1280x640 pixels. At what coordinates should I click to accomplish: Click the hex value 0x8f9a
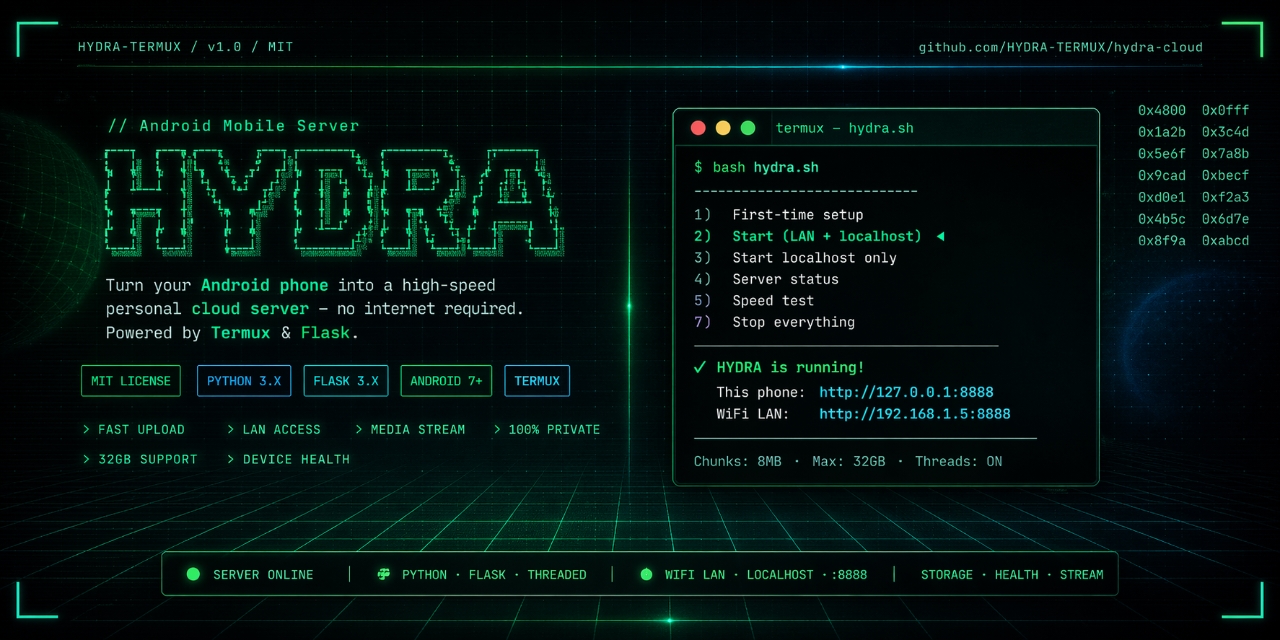coord(1162,240)
